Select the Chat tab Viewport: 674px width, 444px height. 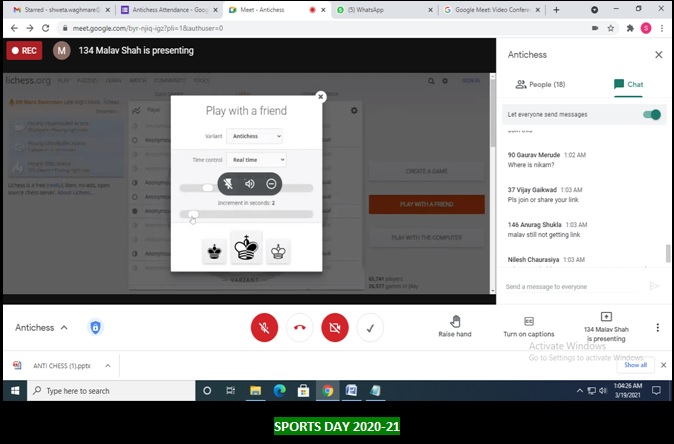pos(628,84)
